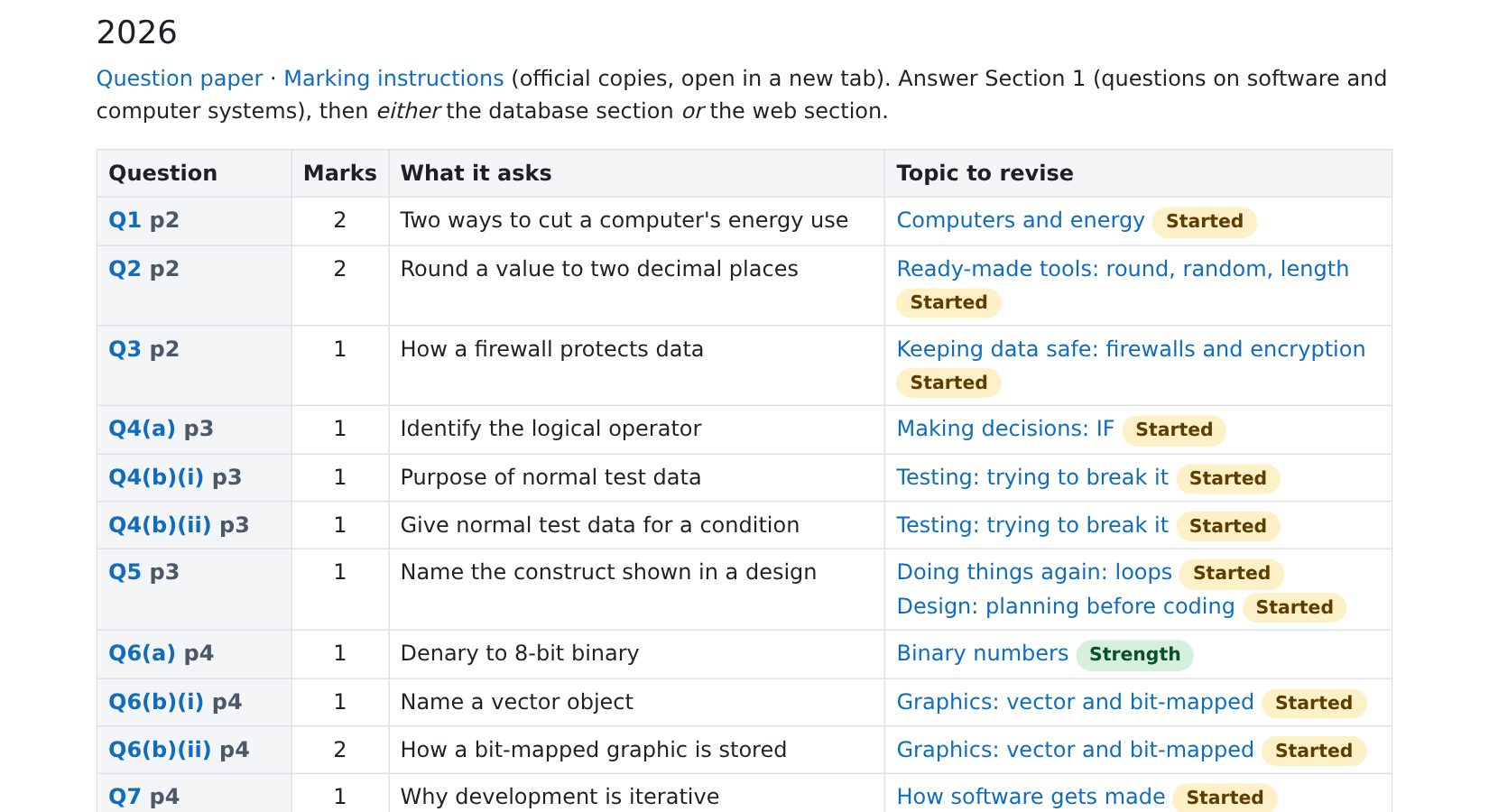Follow the Q6(b)(i) p4 link
The image size is (1489, 812).
175,702
